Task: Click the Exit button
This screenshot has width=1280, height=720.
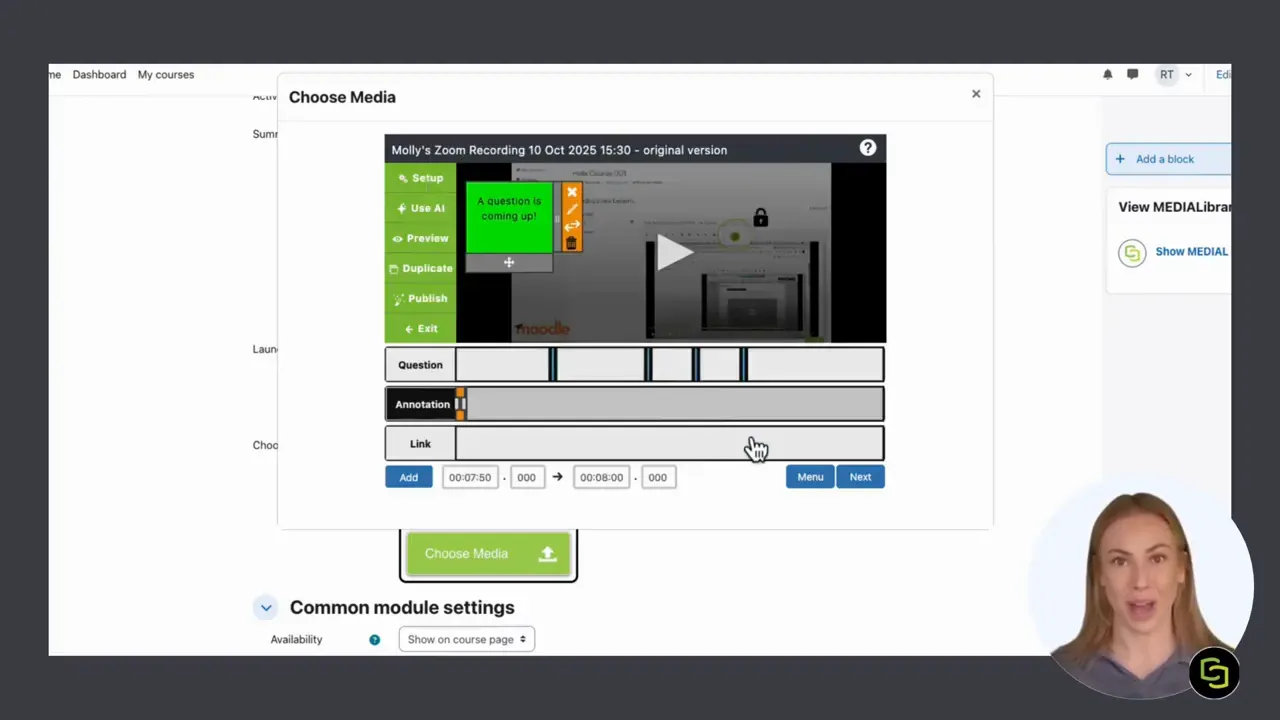Action: point(420,328)
